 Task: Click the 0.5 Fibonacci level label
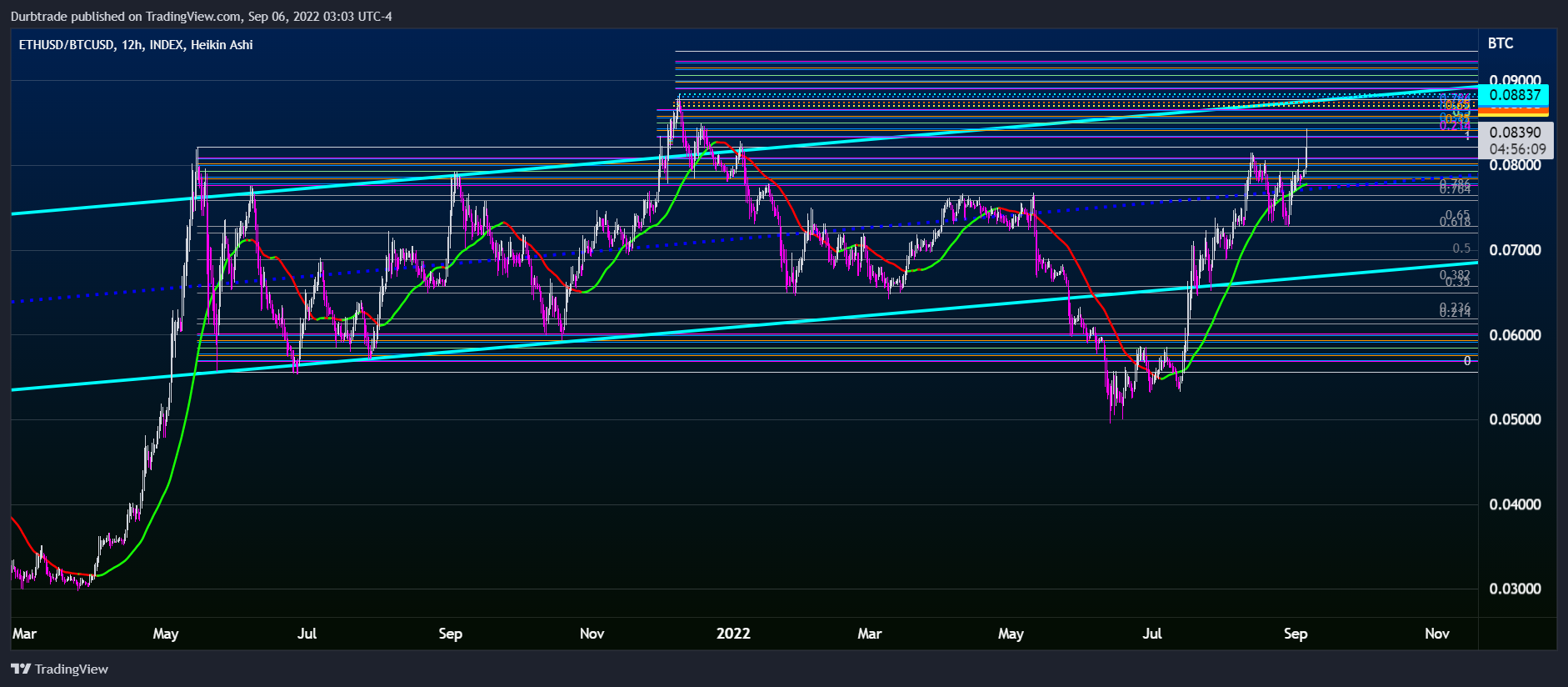pos(1461,248)
